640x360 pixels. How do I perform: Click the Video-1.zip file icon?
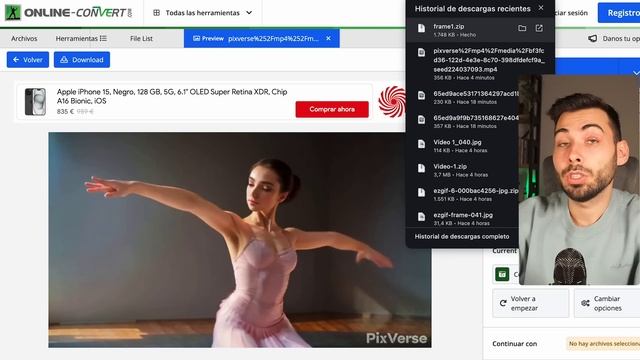[x=421, y=168]
